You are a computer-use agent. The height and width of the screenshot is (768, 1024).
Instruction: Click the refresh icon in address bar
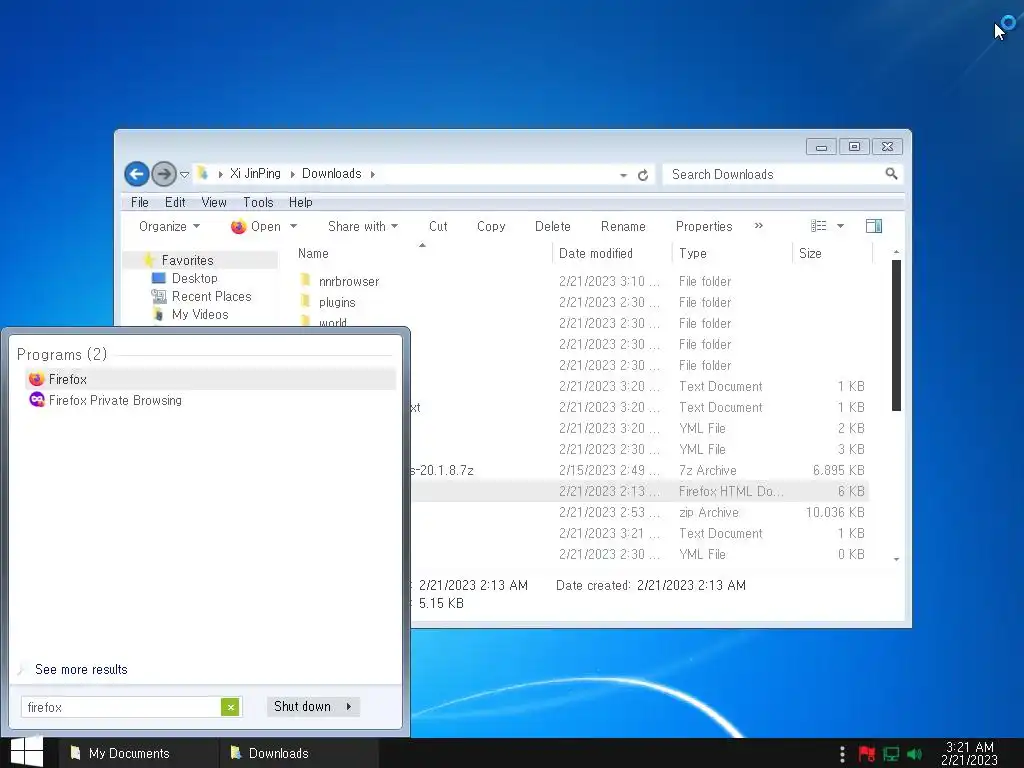(x=643, y=174)
